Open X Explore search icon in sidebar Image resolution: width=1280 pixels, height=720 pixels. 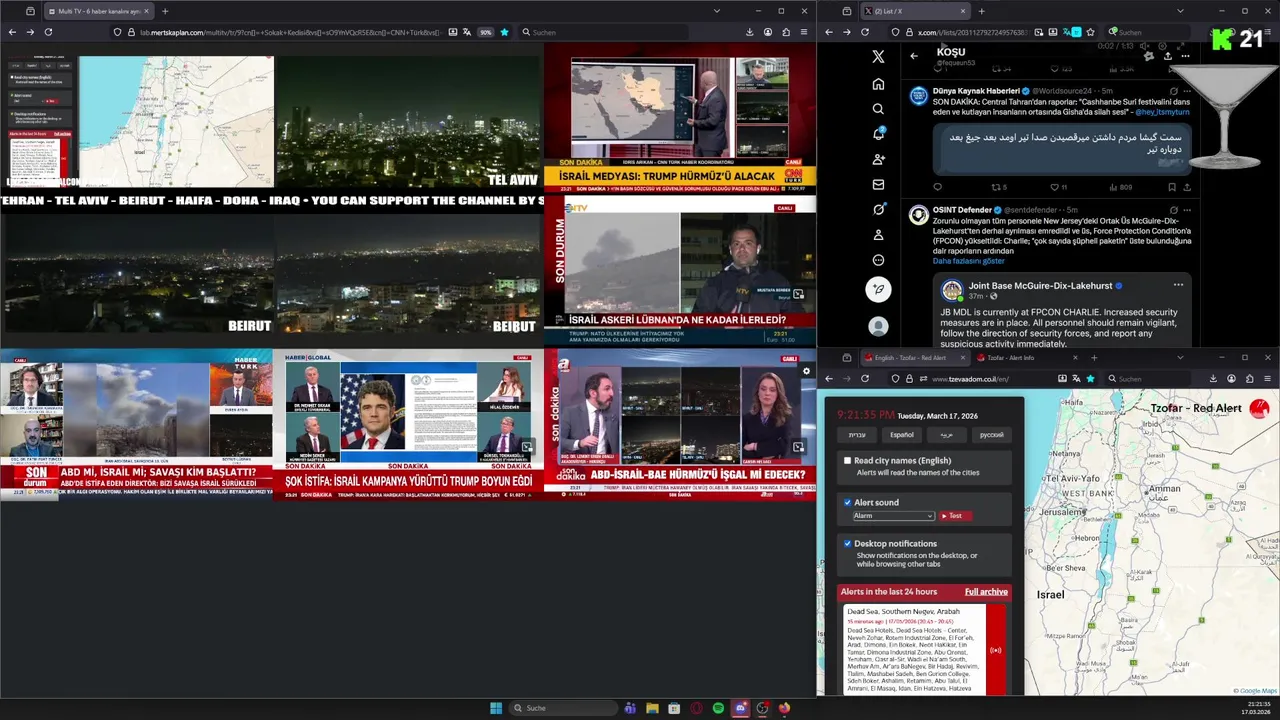(878, 109)
